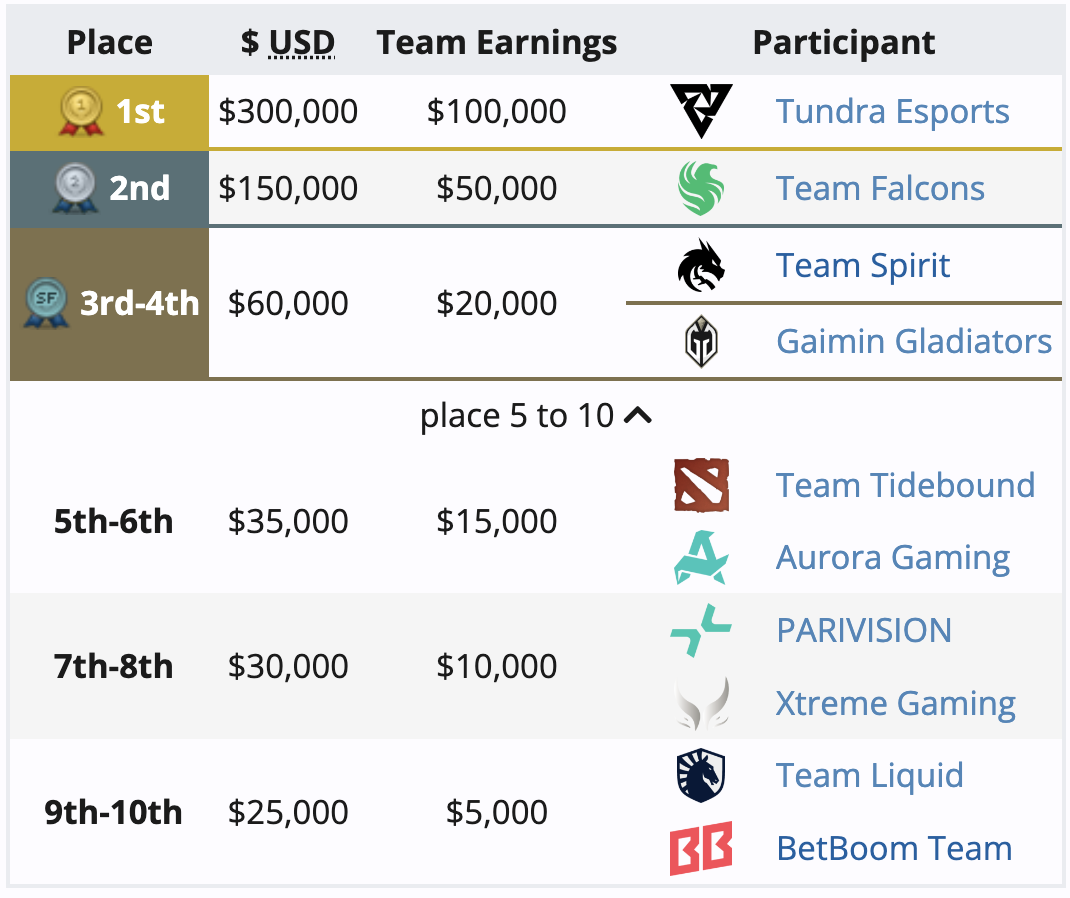
Task: Open the Team Spirit link
Action: [863, 265]
